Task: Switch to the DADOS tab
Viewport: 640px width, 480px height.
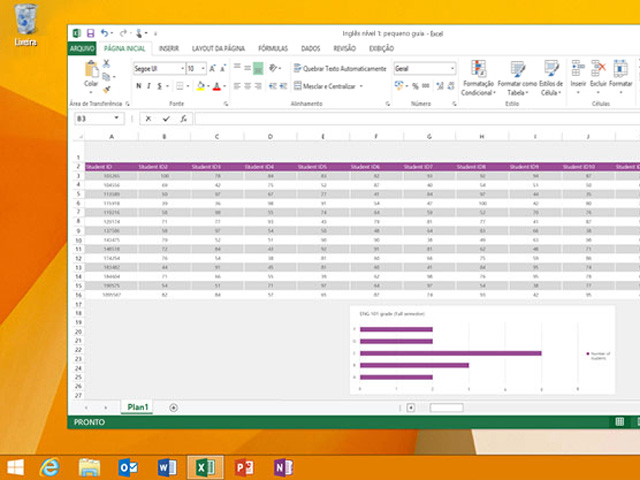Action: coord(311,49)
